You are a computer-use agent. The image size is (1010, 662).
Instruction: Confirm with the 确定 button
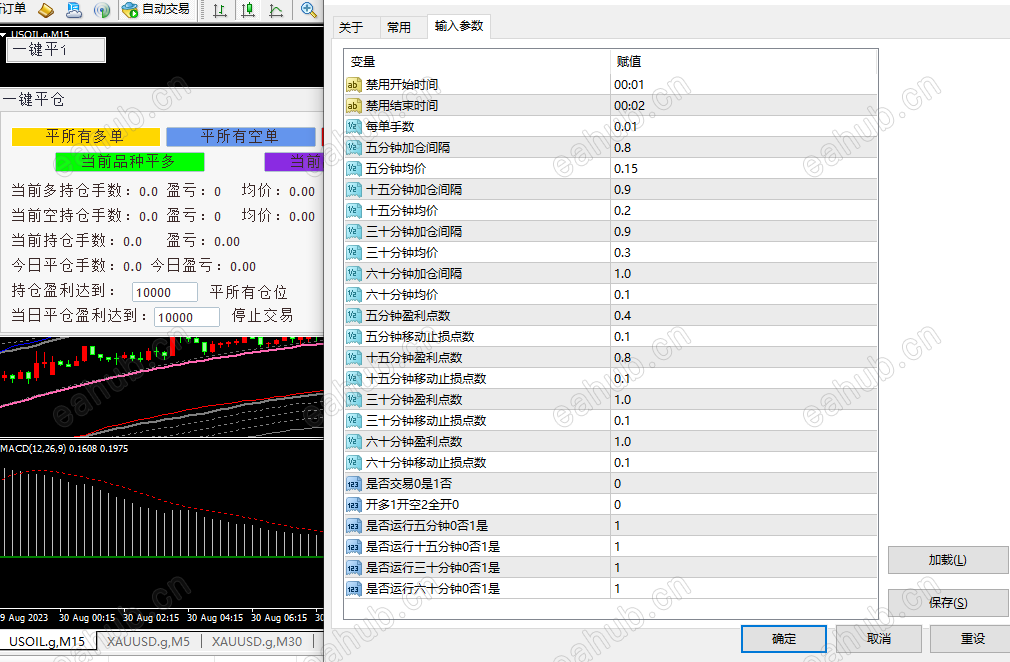point(784,639)
